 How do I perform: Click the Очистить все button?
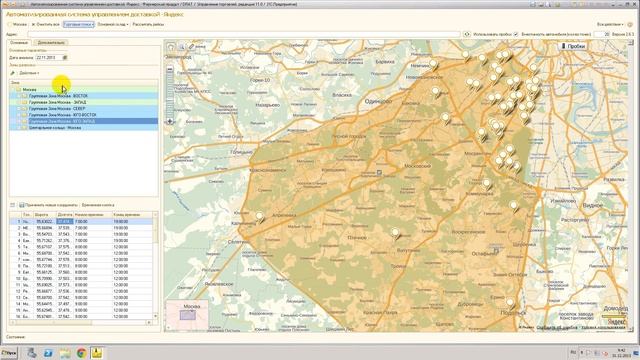46,24
